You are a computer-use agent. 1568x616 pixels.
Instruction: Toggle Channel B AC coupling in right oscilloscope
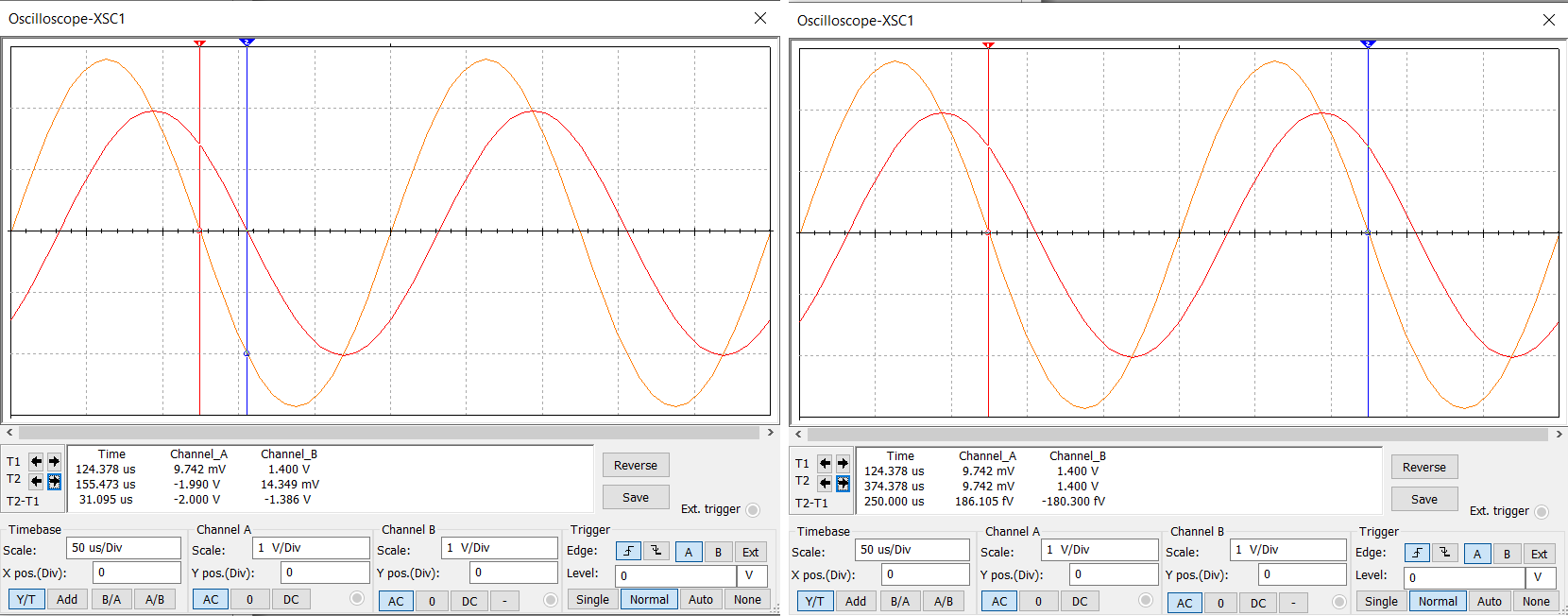click(1185, 603)
